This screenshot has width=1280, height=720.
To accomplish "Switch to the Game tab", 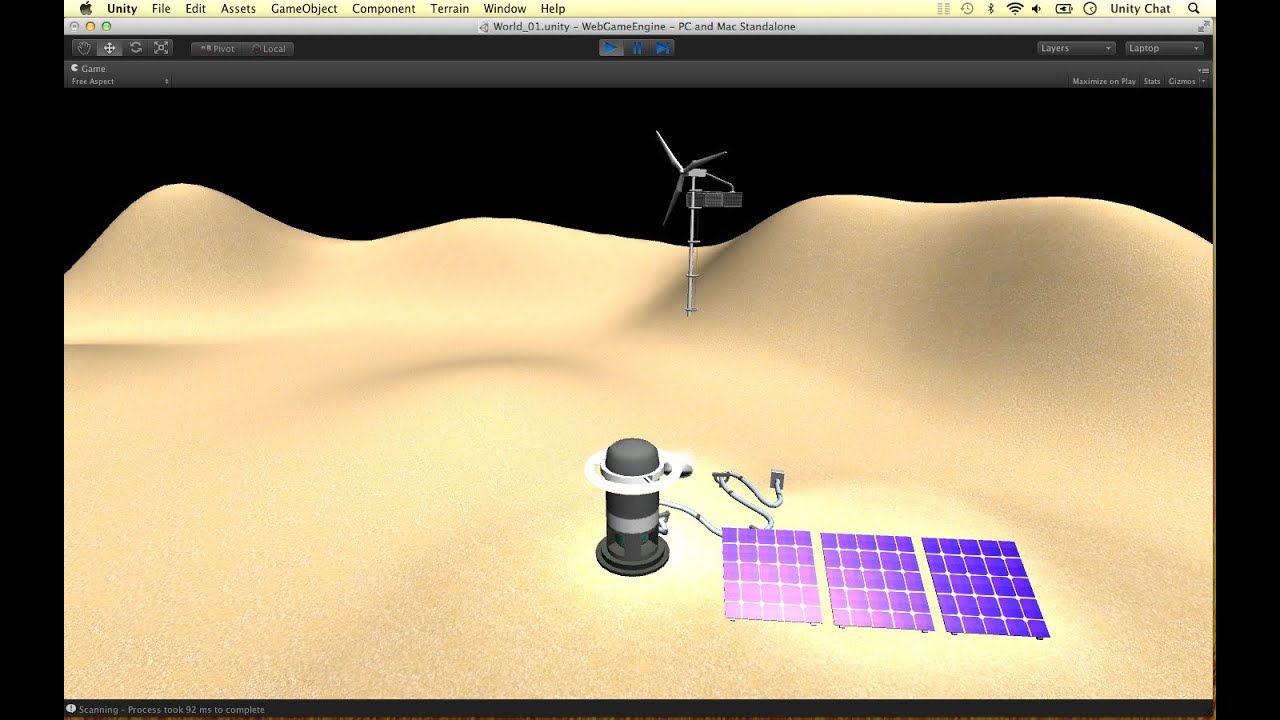I will click(x=89, y=69).
